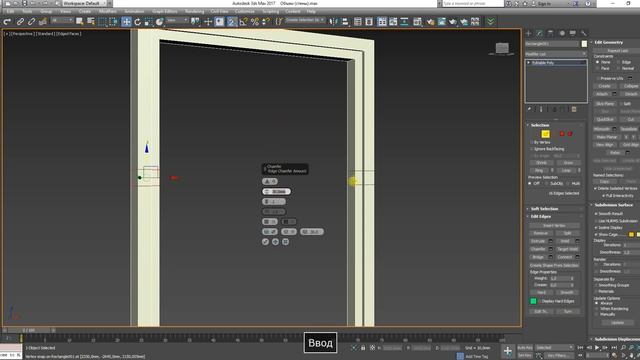Viewport: 640px width, 360px height.
Task: Open the Group menu
Action: pos(46,11)
